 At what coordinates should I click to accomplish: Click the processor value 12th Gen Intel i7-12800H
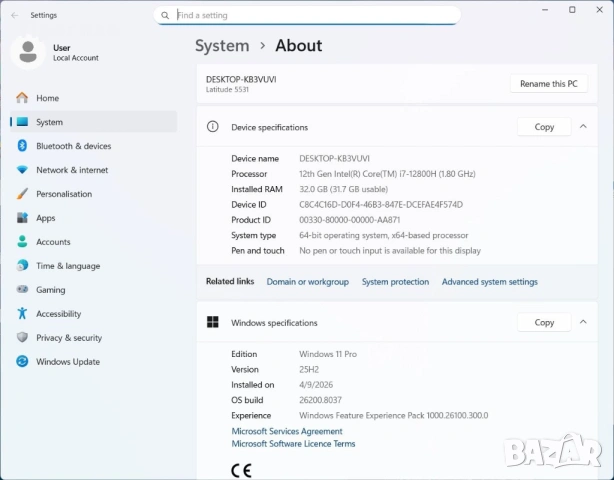click(387, 173)
